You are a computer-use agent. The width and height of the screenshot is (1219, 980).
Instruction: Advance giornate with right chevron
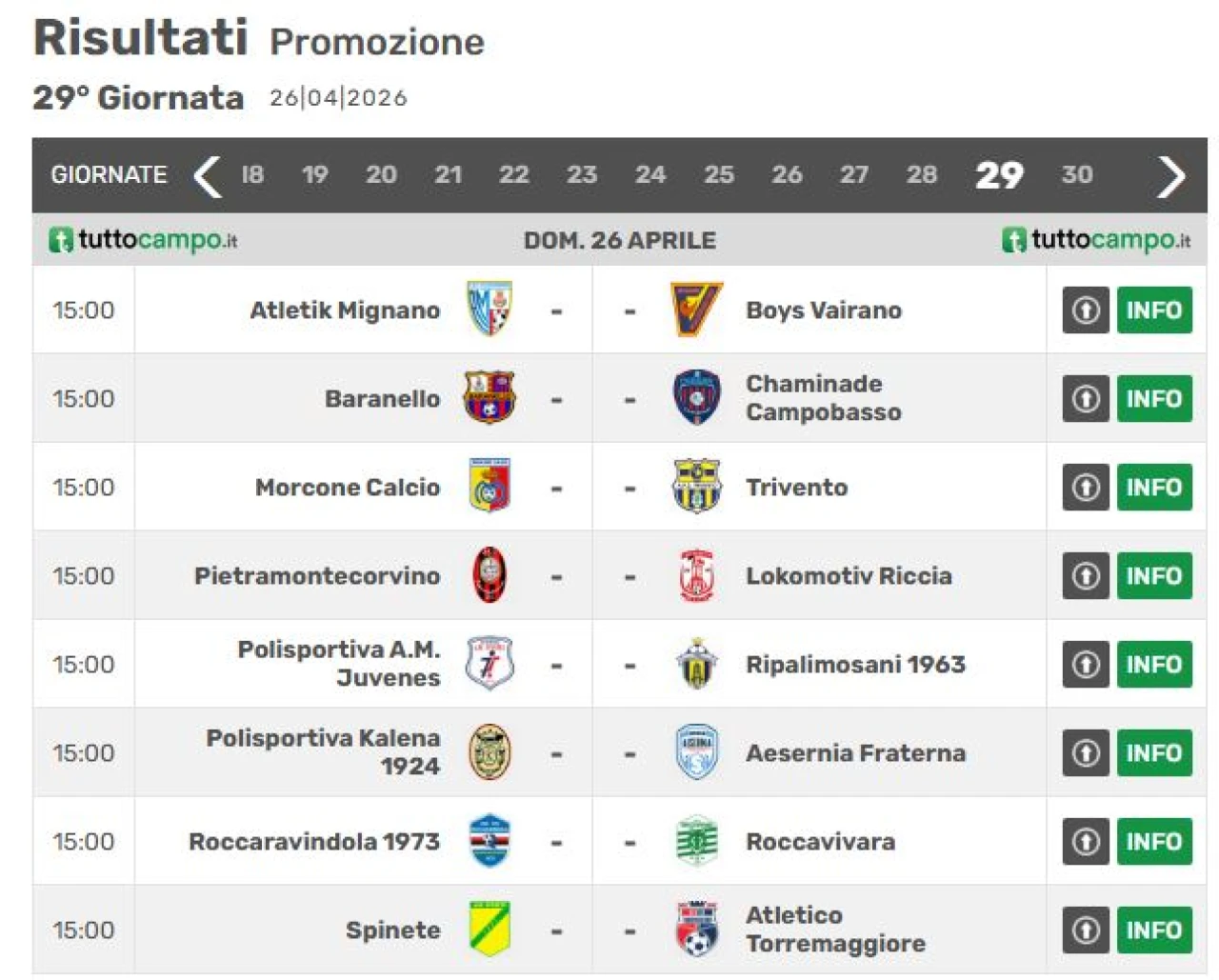tap(1171, 175)
